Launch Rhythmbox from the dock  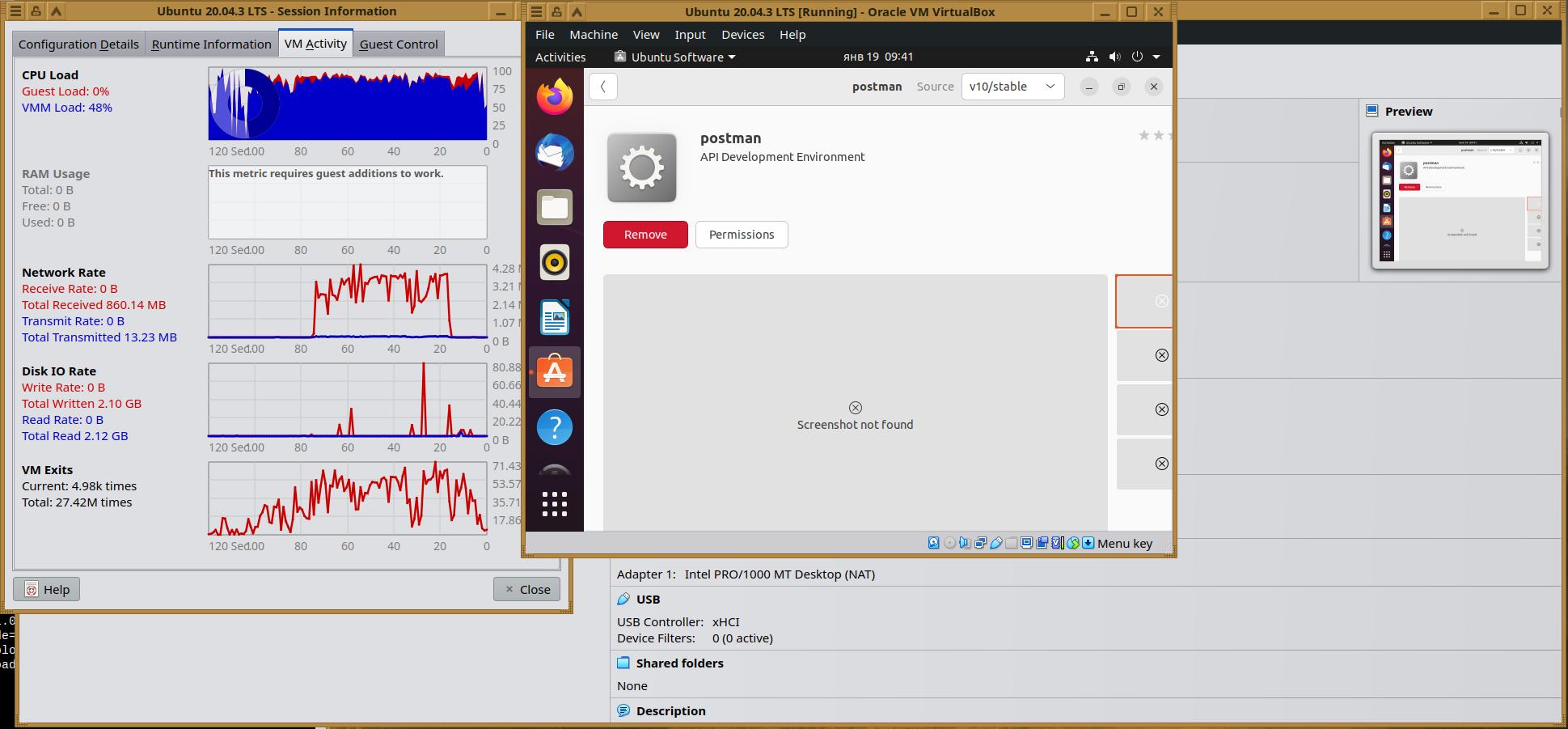click(x=555, y=262)
